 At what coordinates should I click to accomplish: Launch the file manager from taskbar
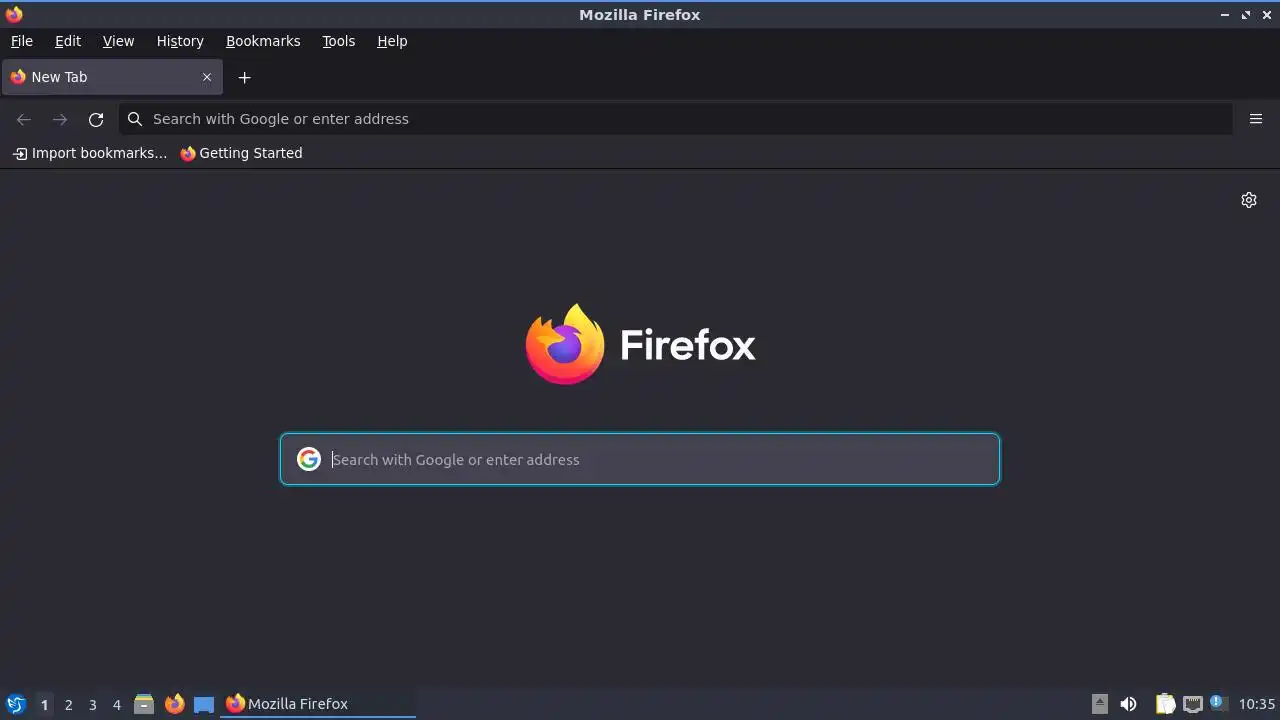(x=144, y=704)
